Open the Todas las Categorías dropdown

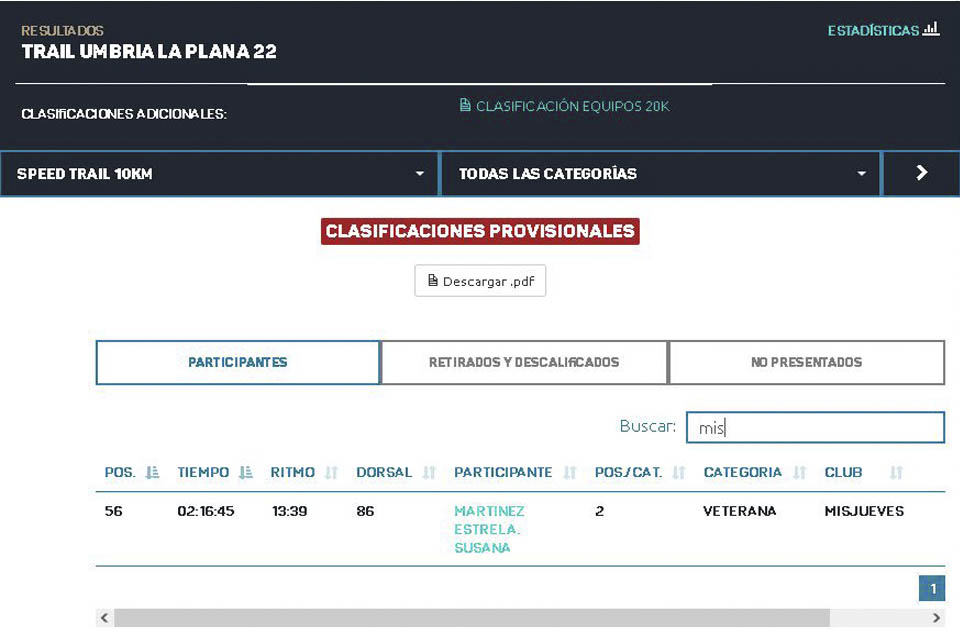(660, 174)
